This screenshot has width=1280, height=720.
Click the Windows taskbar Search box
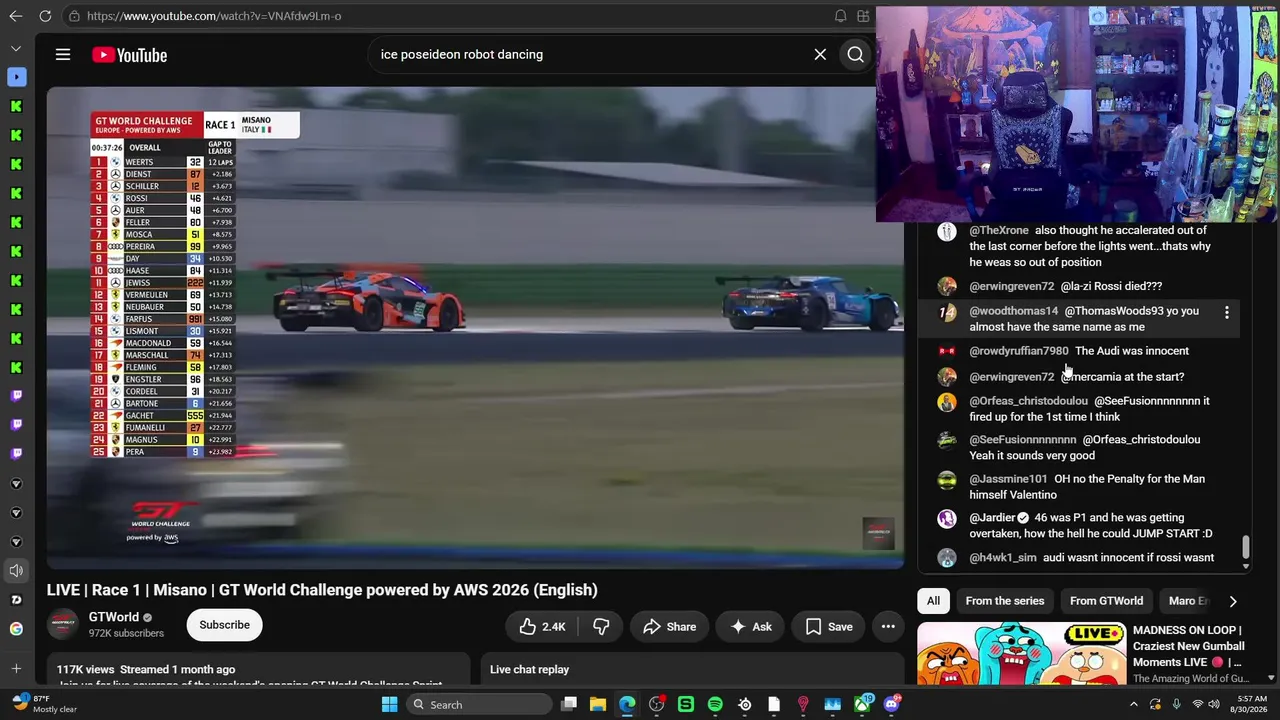pyautogui.click(x=480, y=704)
